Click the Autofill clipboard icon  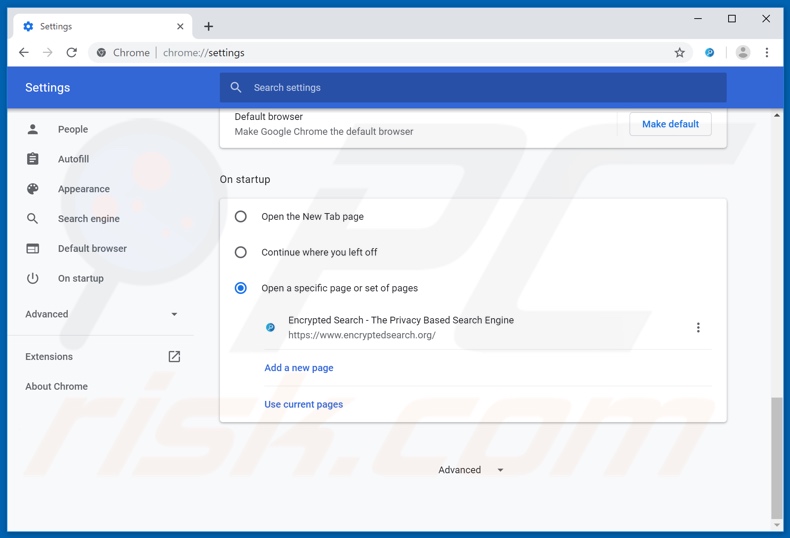[33, 159]
